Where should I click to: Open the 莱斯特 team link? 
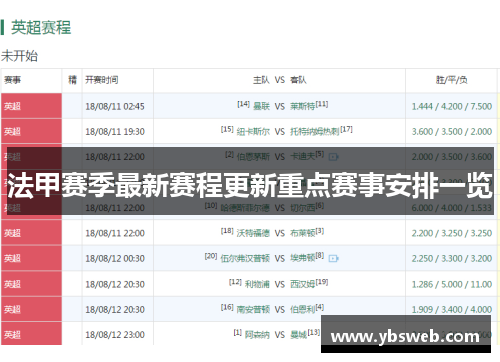302,106
